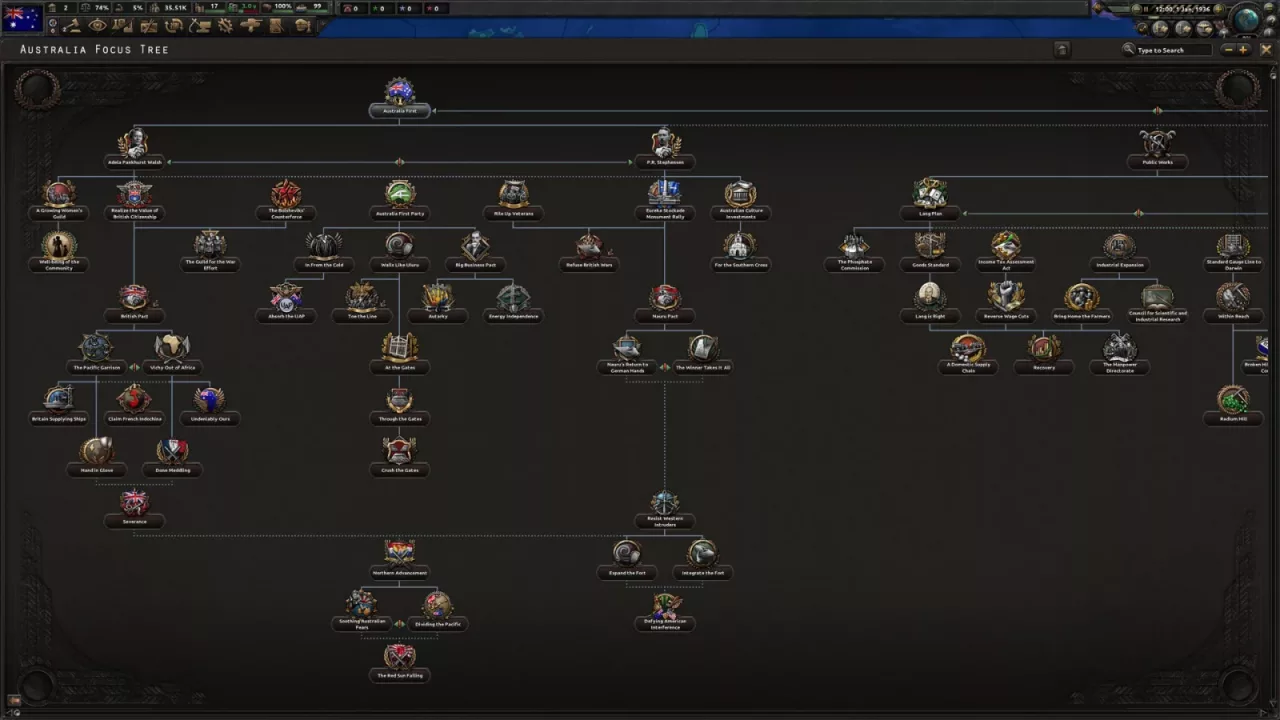Image resolution: width=1280 pixels, height=720 pixels.
Task: Select the P.R. Stephensen focus portrait
Action: tap(665, 143)
